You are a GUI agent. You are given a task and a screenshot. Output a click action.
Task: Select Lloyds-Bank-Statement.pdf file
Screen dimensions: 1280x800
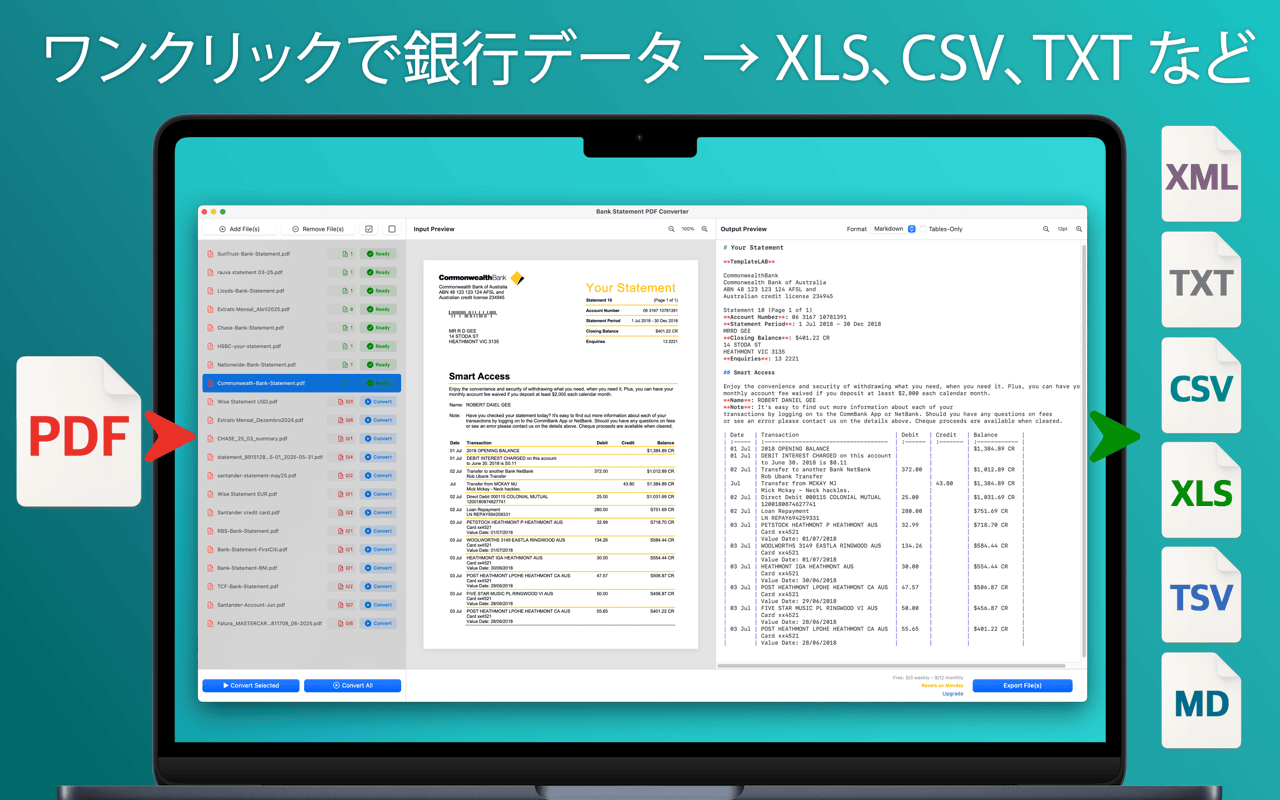(302, 291)
